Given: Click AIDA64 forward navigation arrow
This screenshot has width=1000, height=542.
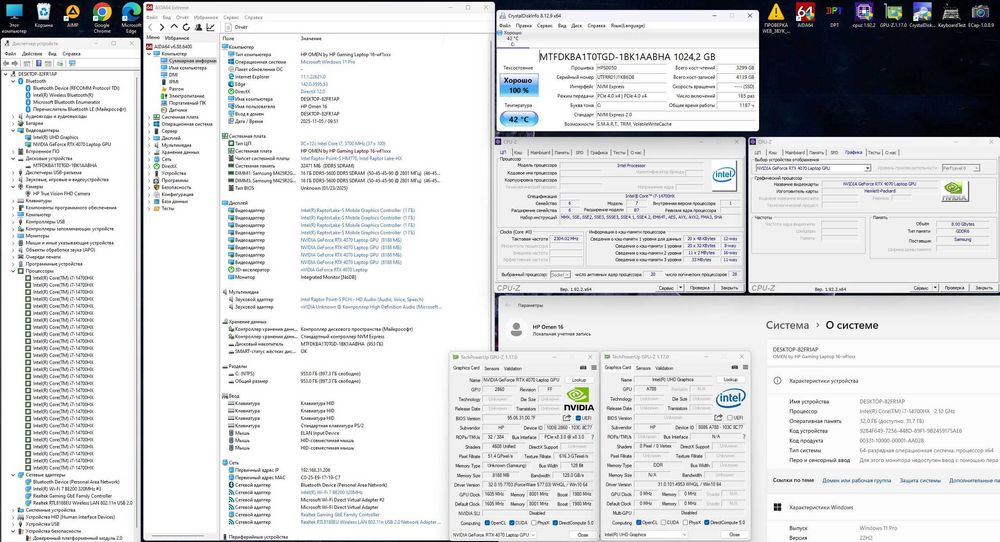Looking at the screenshot, I should pos(162,27).
